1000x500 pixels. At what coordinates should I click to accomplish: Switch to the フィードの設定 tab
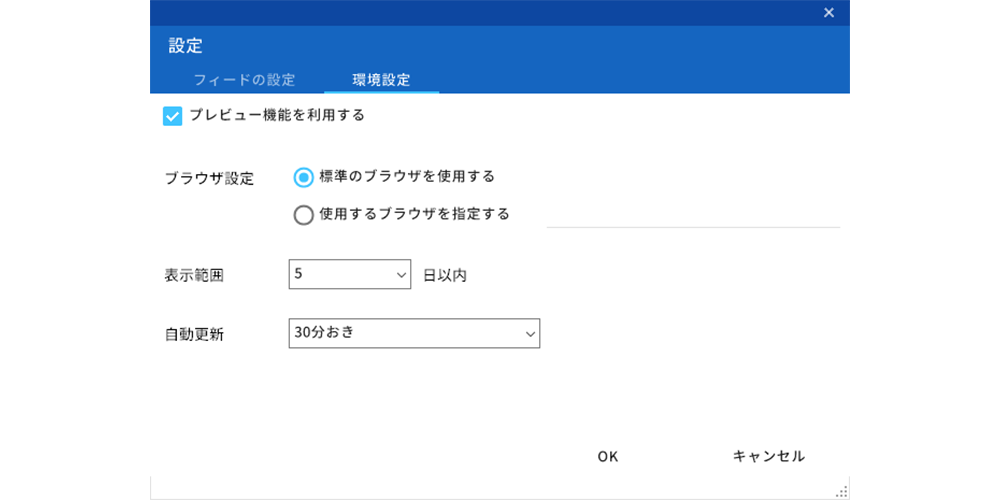244,80
